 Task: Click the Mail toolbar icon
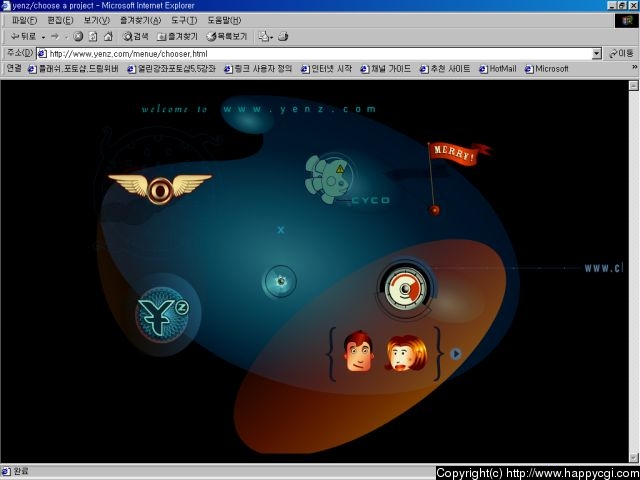(x=264, y=37)
